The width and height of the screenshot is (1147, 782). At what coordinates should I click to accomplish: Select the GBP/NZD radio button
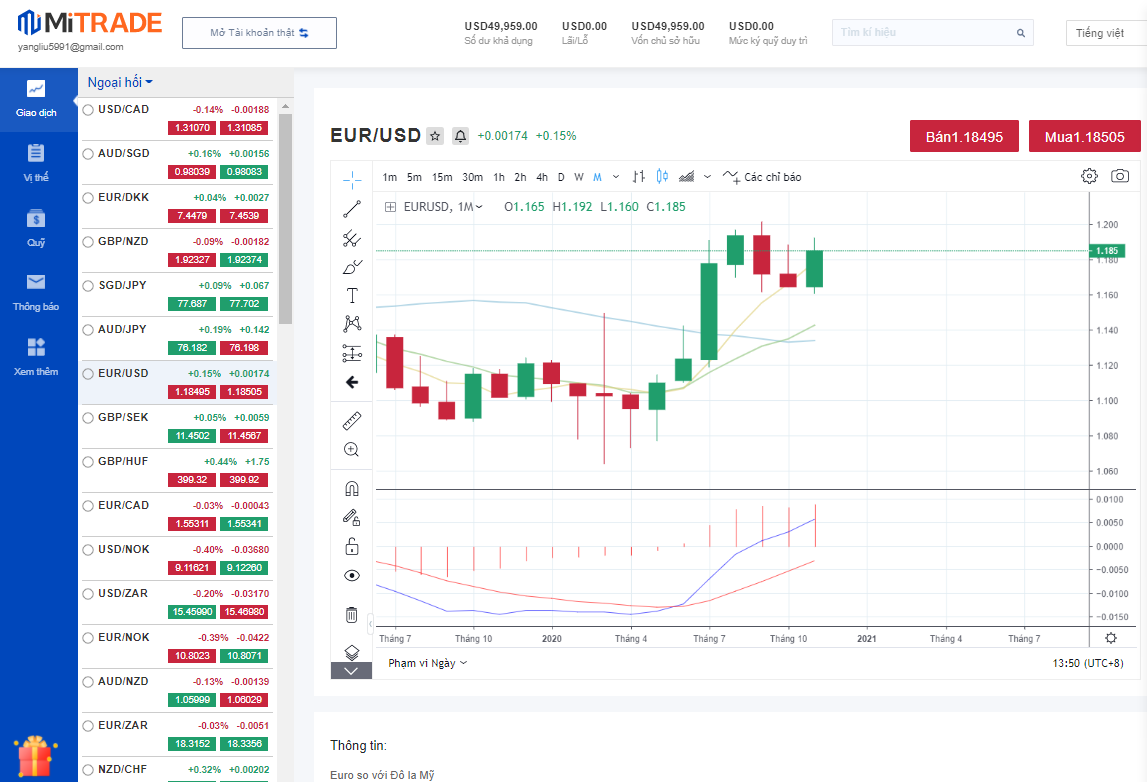[x=88, y=242]
